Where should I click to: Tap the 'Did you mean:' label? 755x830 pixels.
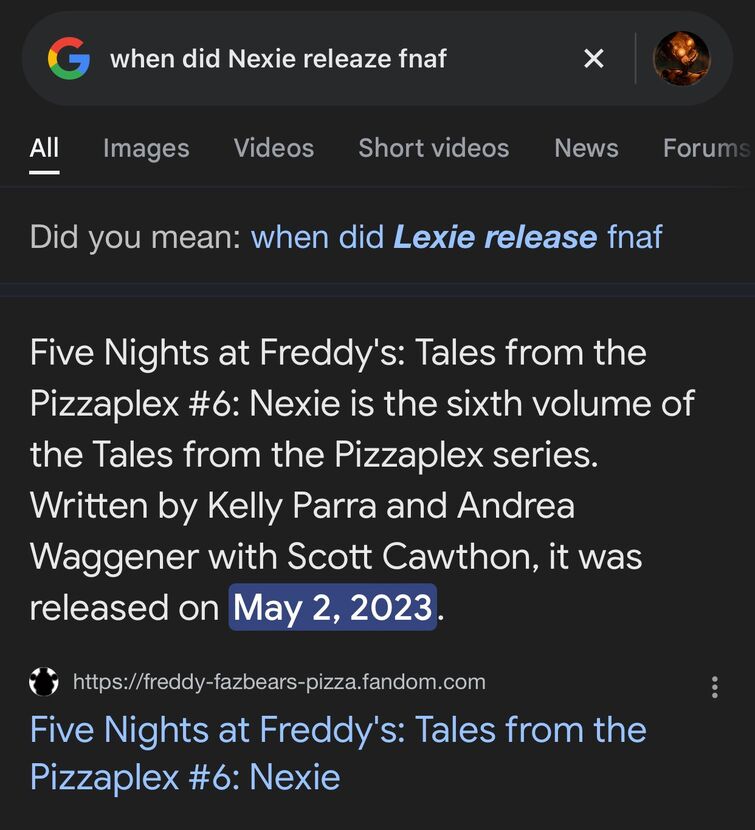(x=136, y=237)
